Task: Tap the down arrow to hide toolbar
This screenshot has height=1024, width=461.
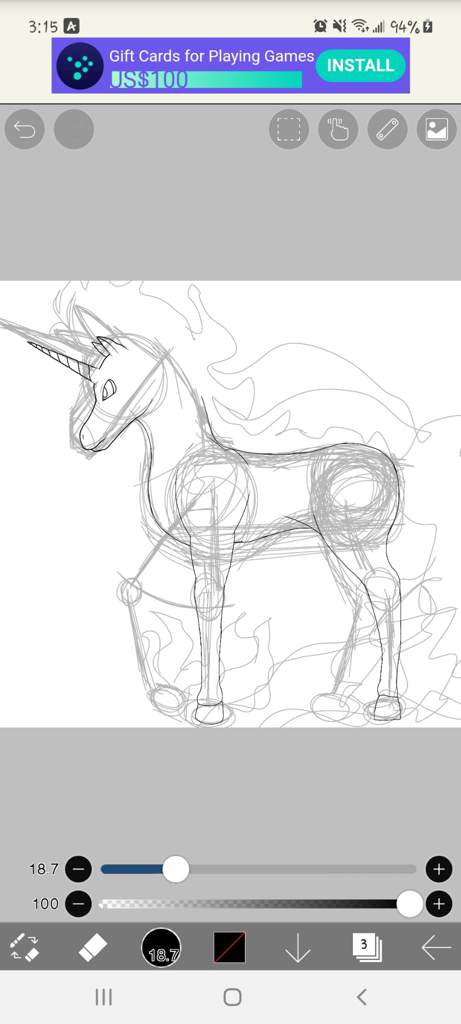Action: [x=298, y=948]
